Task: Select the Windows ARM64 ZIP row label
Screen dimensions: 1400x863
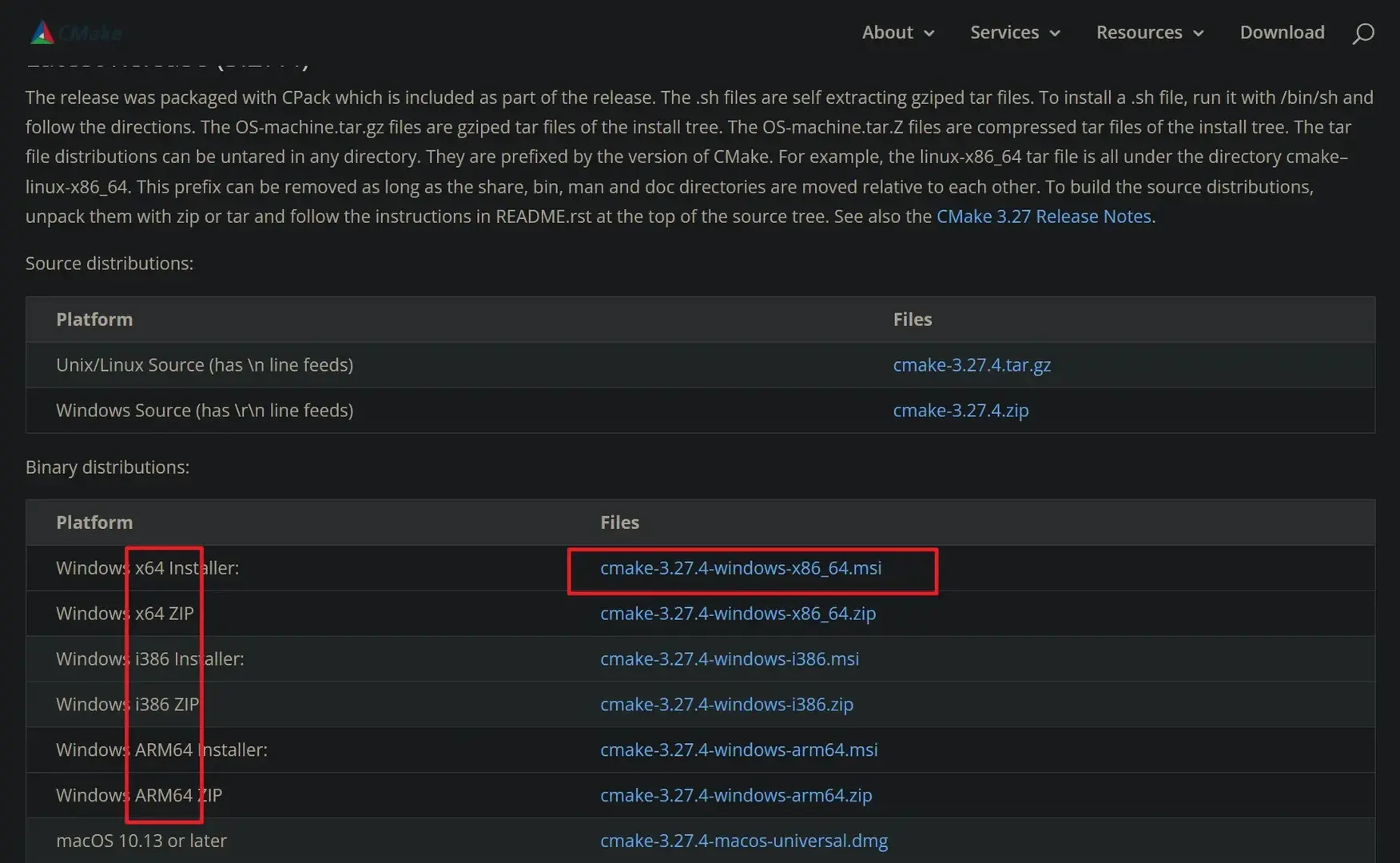Action: [139, 796]
